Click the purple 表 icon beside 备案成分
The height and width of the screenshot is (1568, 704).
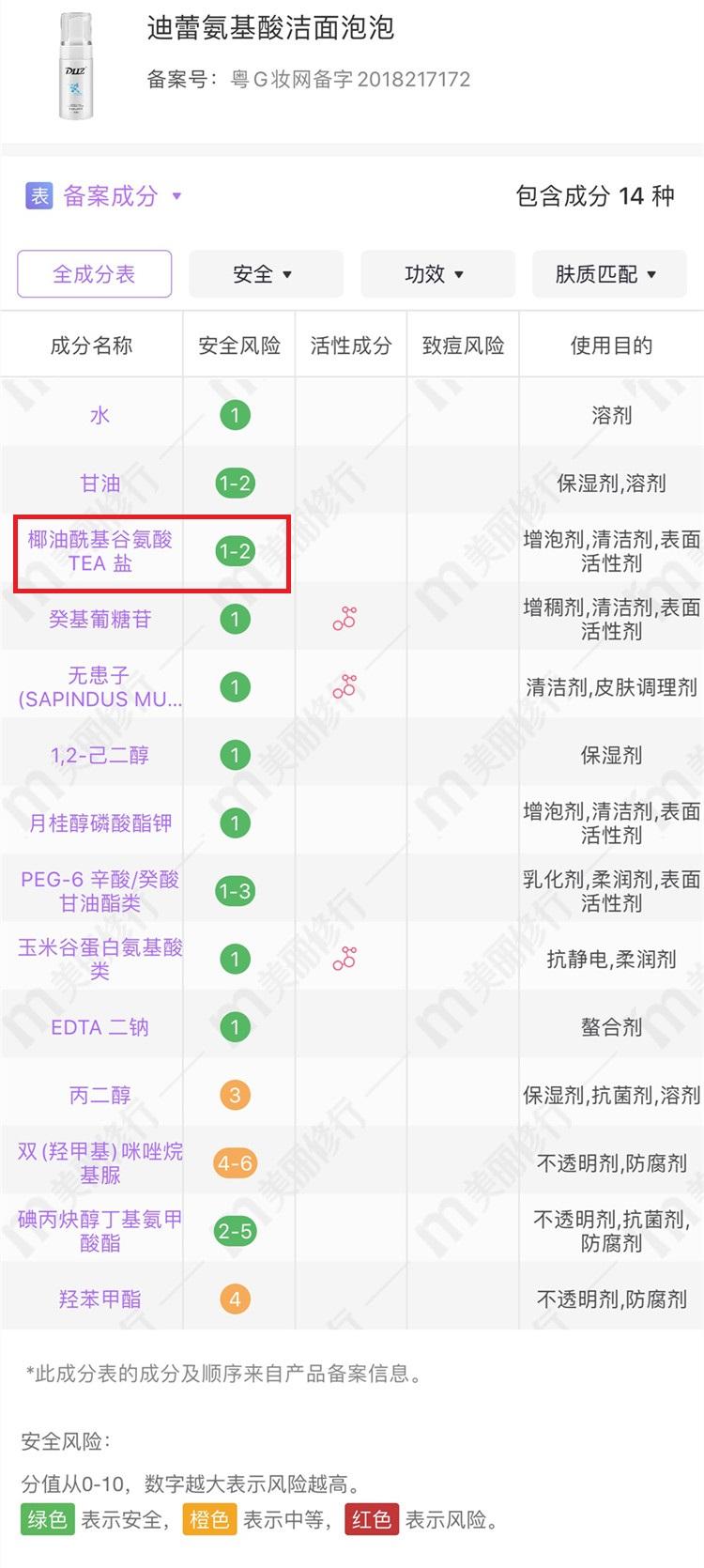pos(38,196)
